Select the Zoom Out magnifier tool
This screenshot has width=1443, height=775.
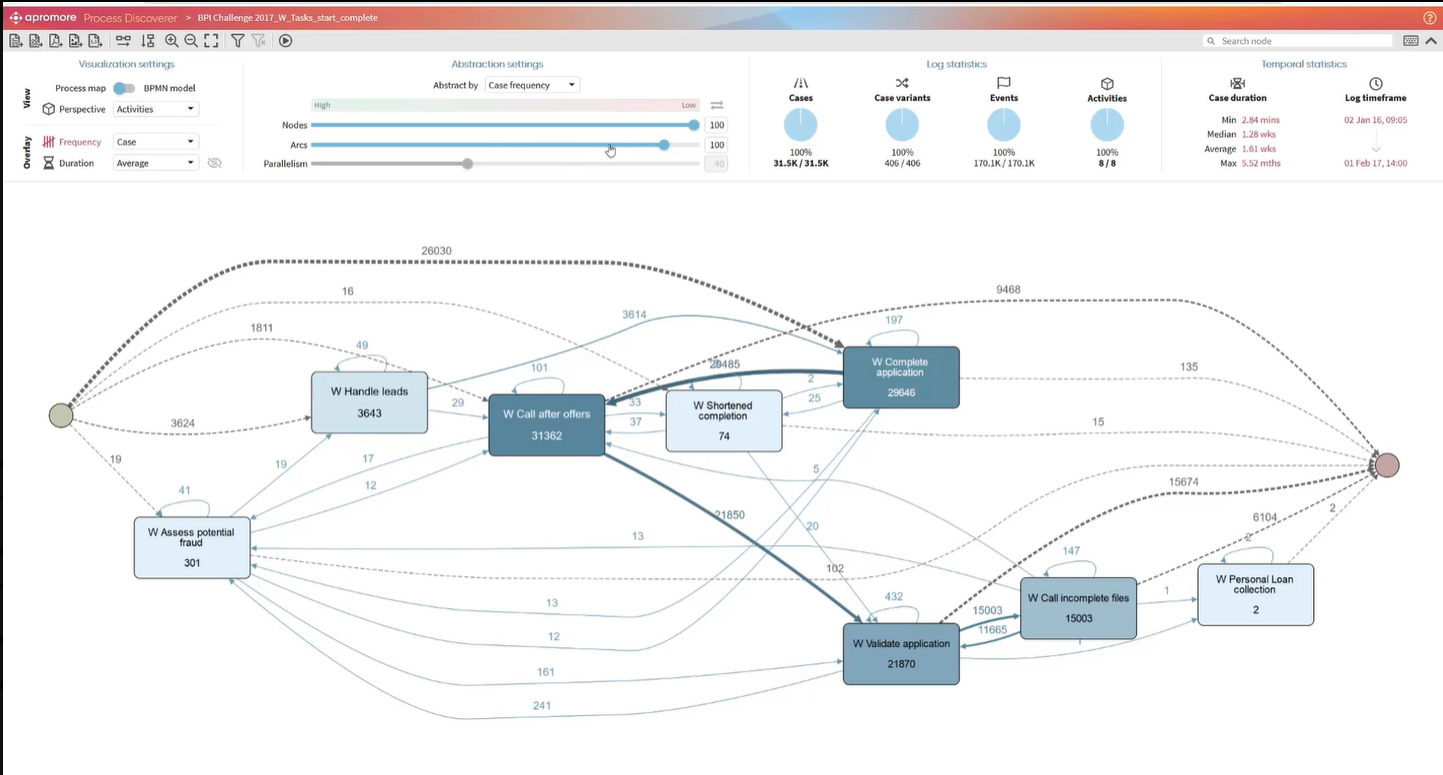[191, 41]
